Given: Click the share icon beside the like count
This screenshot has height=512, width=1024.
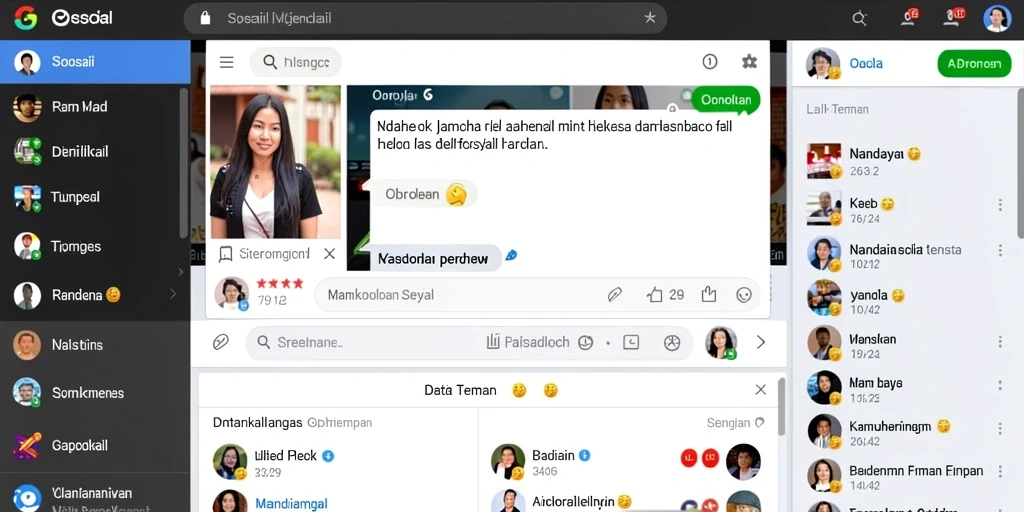Looking at the screenshot, I should pos(709,295).
